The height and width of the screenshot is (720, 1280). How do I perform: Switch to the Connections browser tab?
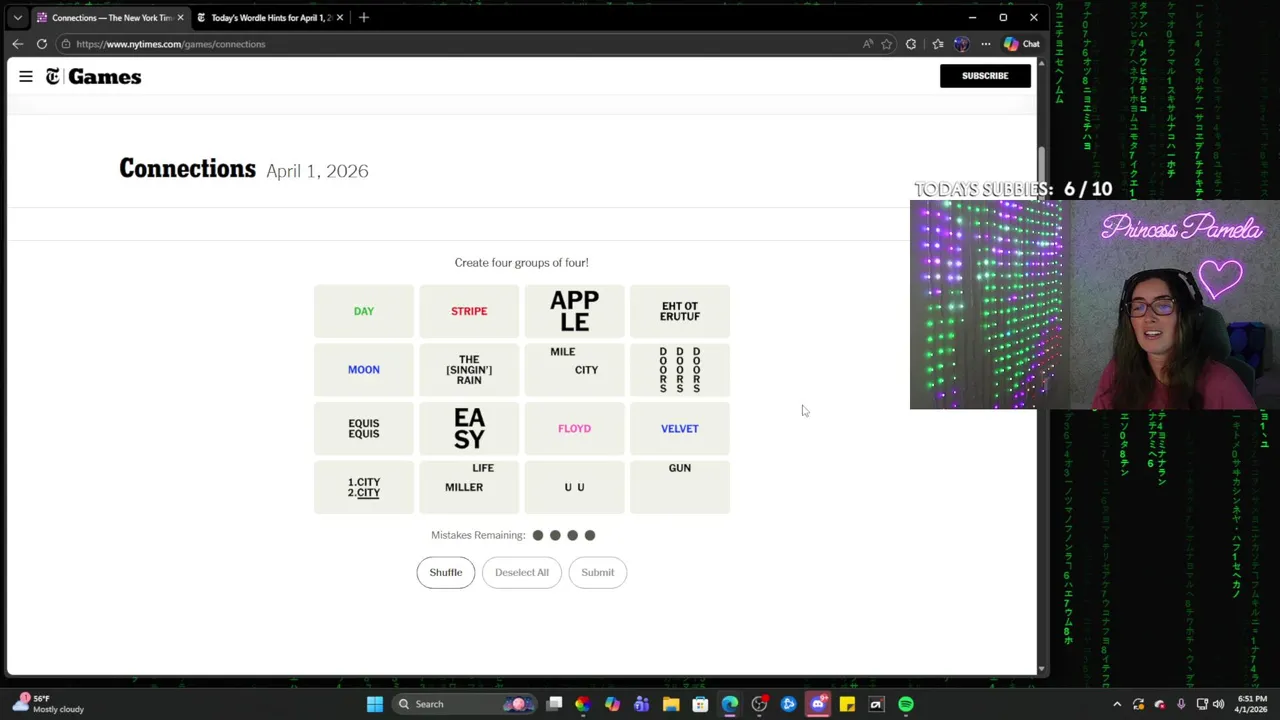110,17
